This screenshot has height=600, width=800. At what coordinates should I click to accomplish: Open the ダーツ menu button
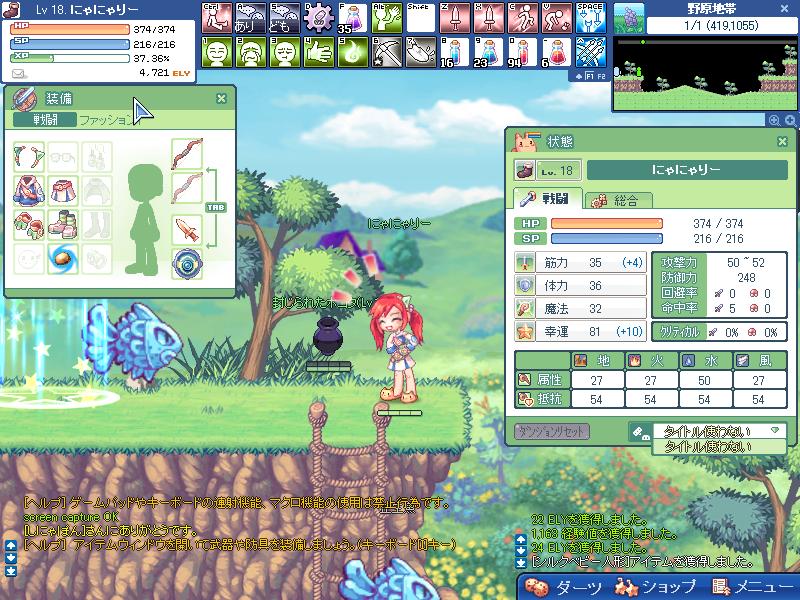[563, 587]
